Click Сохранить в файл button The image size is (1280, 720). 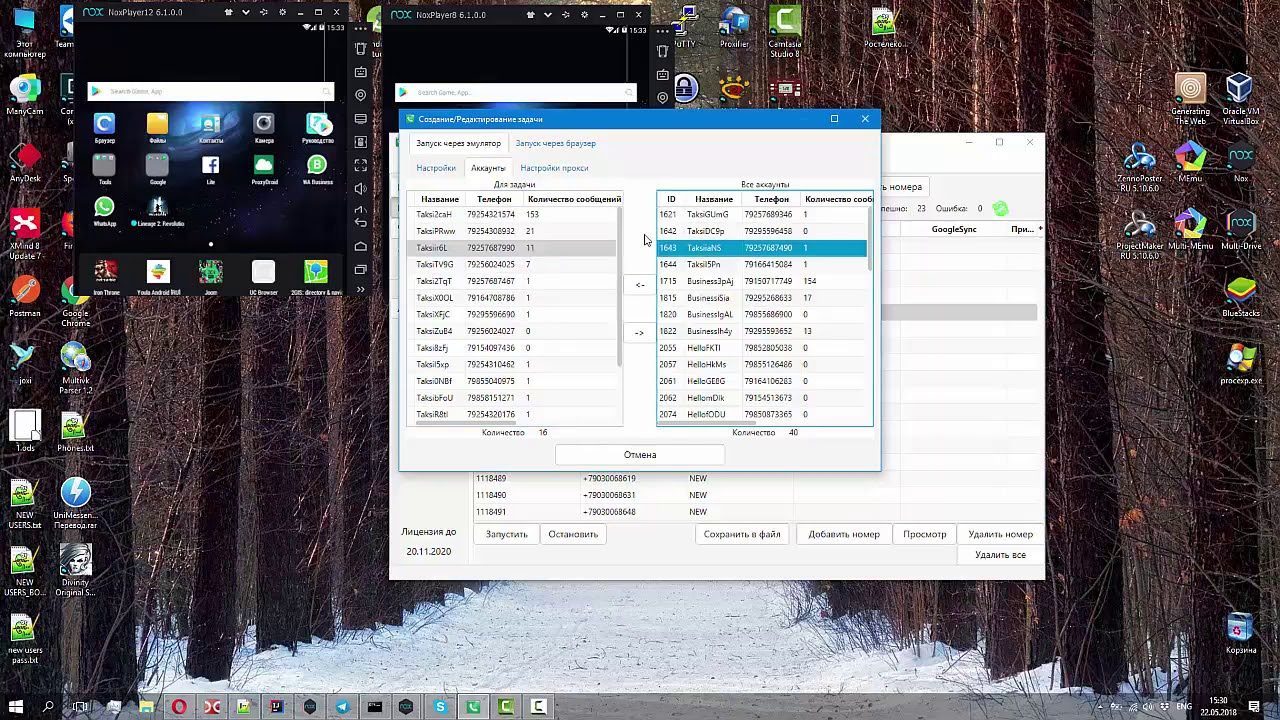click(x=742, y=534)
